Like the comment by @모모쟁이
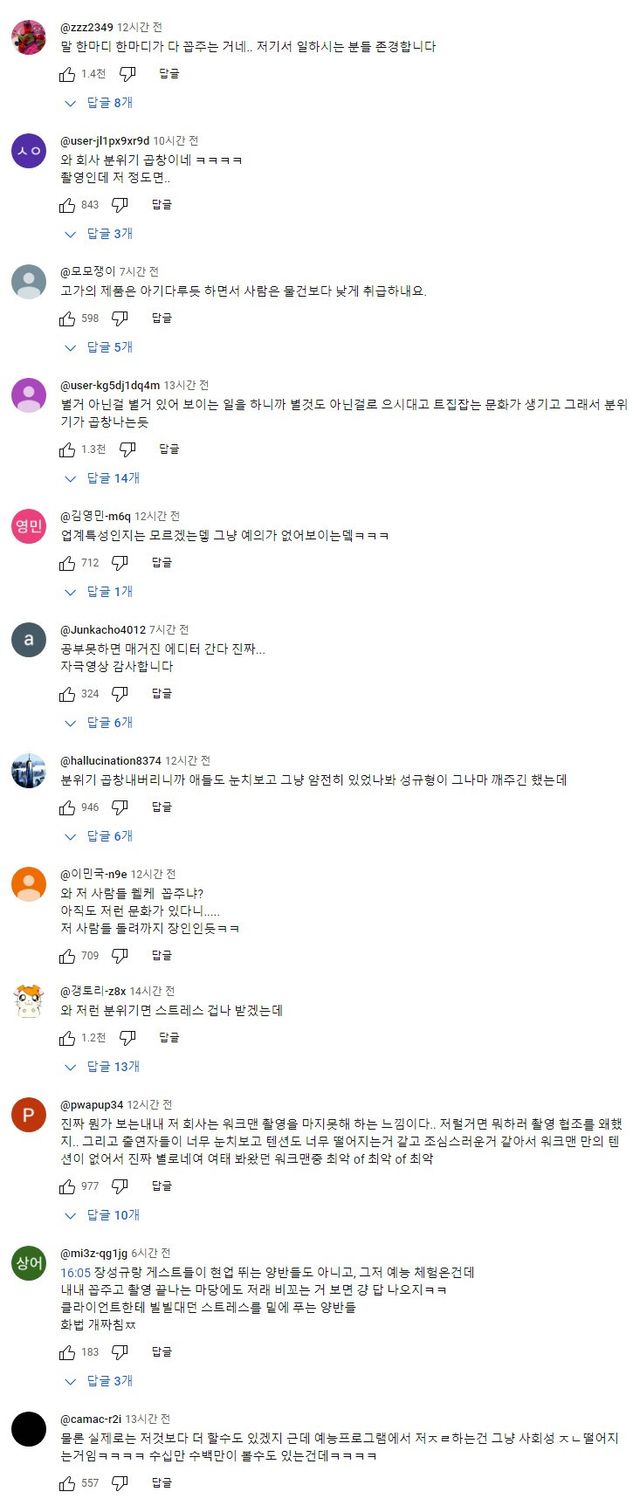This screenshot has height=1497, width=640. (67, 318)
